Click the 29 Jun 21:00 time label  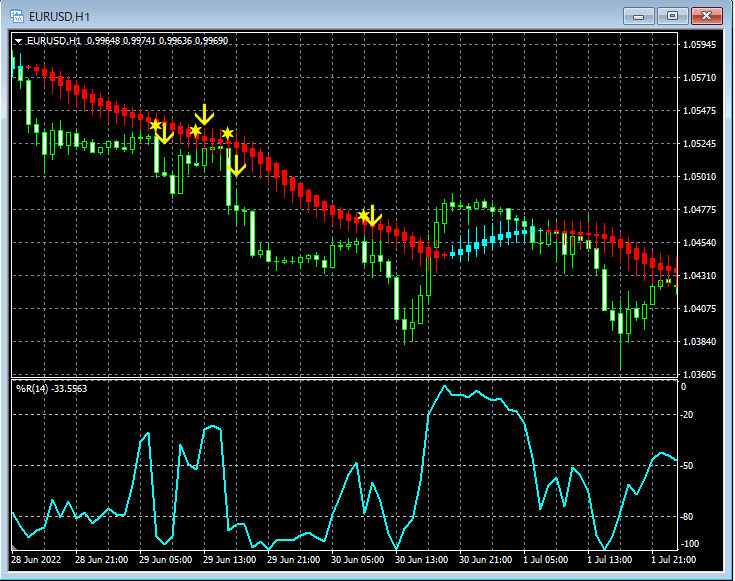click(293, 559)
